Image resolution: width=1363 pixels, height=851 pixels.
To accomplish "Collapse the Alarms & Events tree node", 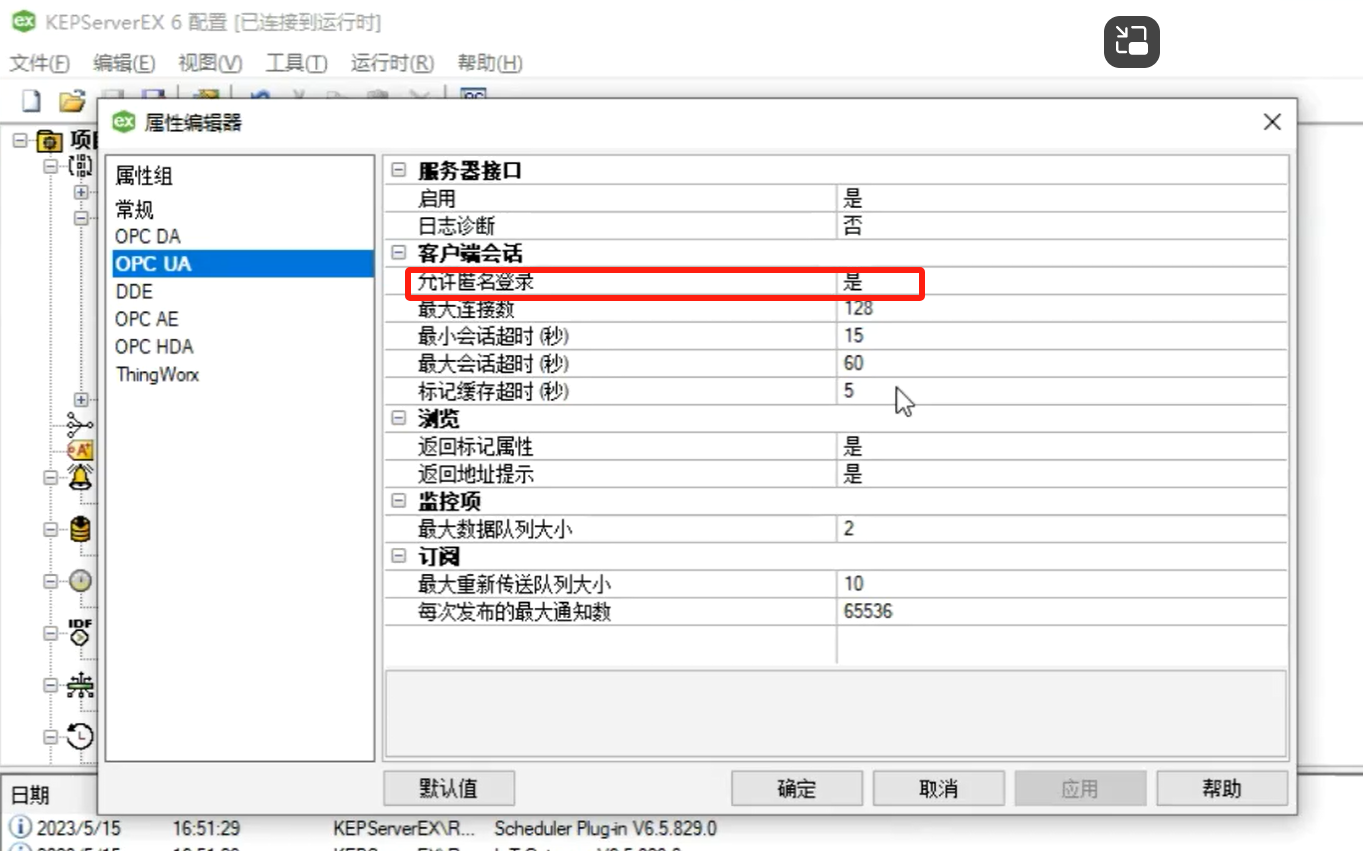I will coord(51,478).
